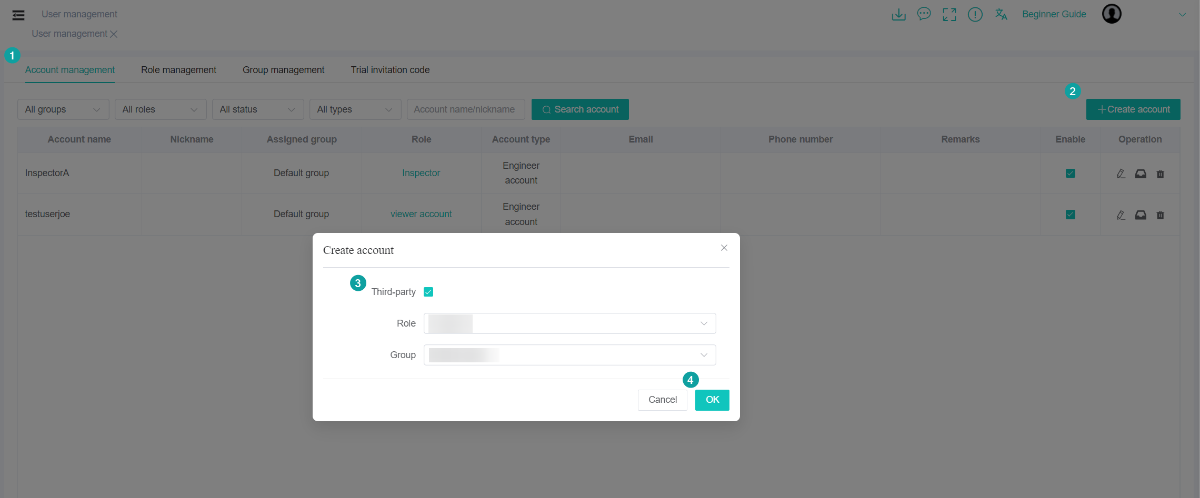Switch to the Group management tab

(283, 70)
